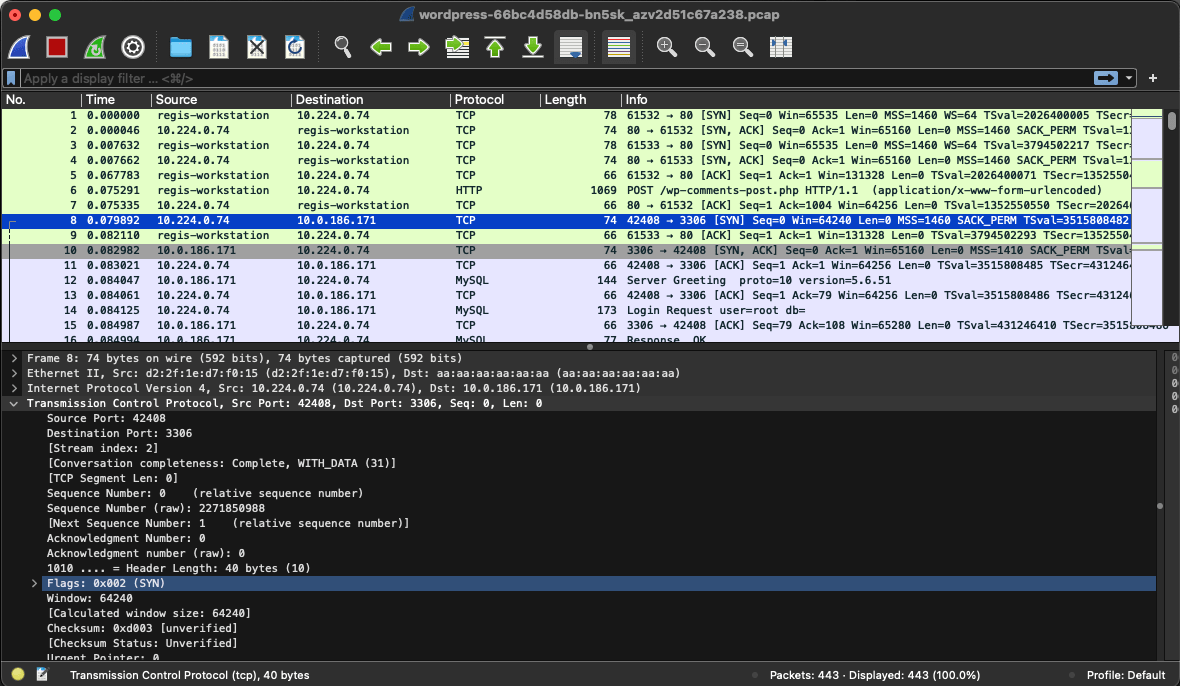Image resolution: width=1180 pixels, height=686 pixels.
Task: Select Checksum: 0xd003 [unverified] field
Action: coord(142,628)
